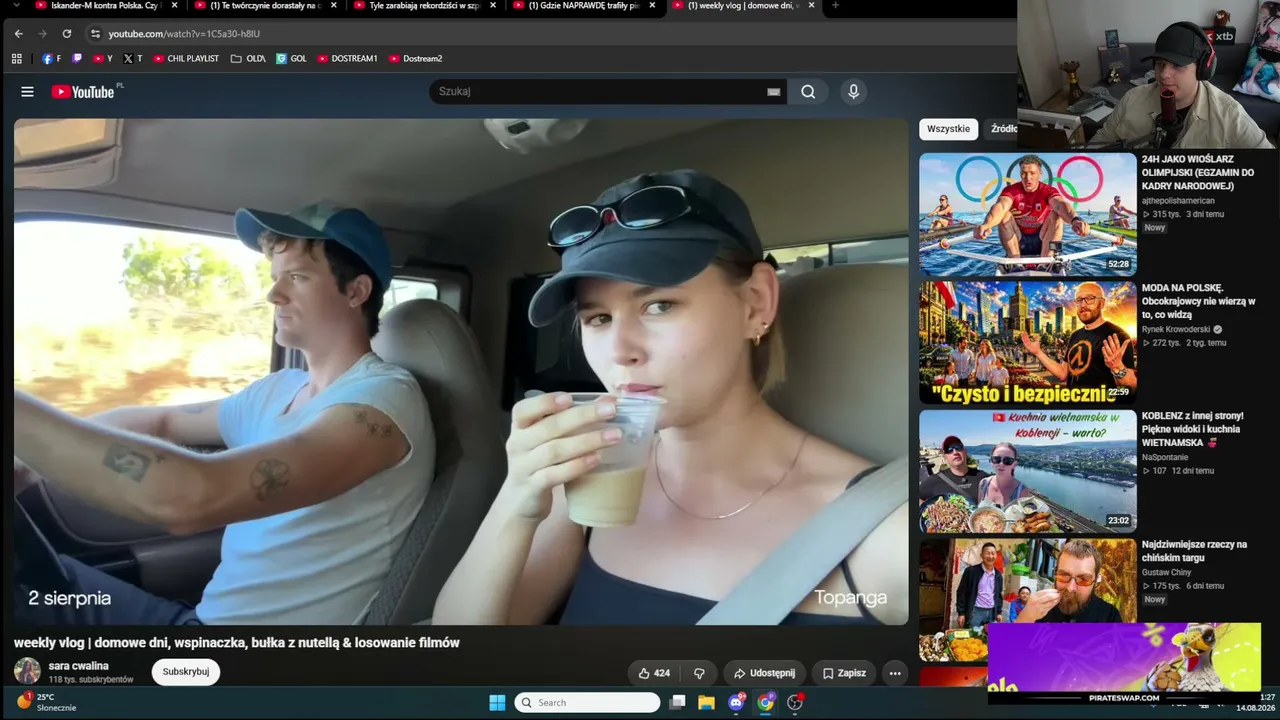Screen dimensions: 1280x720
Task: Open File Explorer from the taskbar
Action: pyautogui.click(x=706, y=703)
